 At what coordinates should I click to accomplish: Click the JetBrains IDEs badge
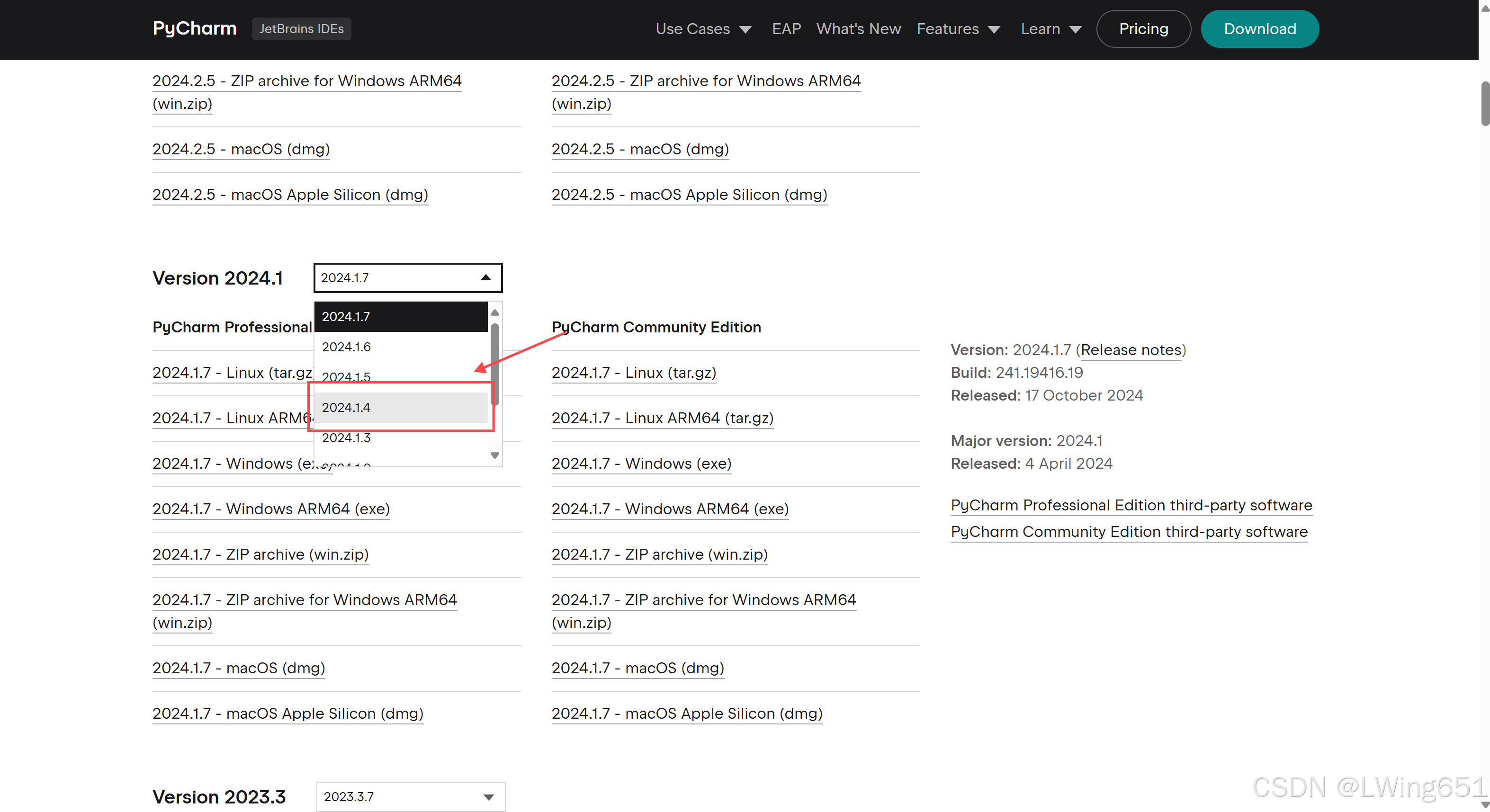pos(301,28)
